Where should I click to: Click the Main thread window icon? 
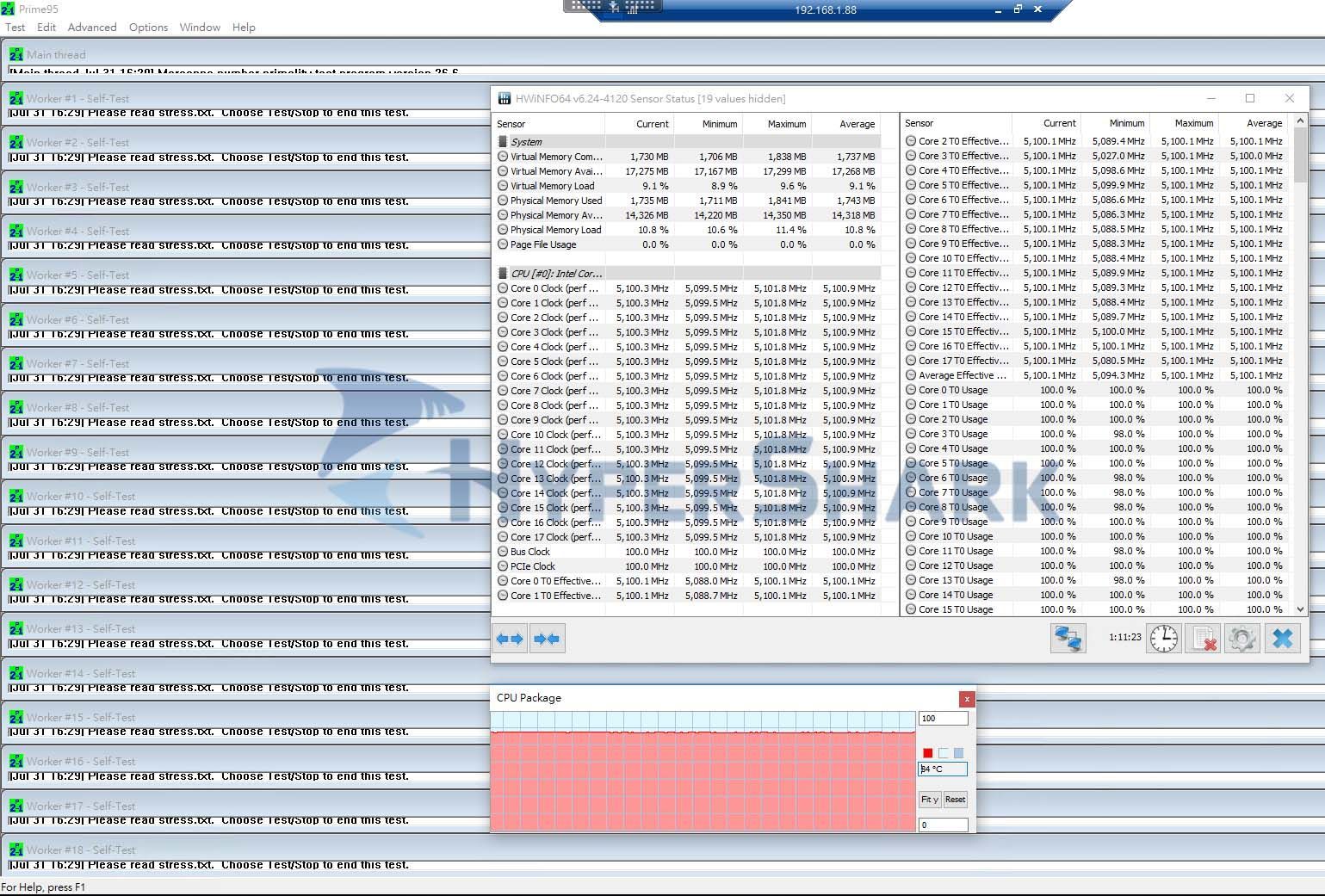(16, 54)
